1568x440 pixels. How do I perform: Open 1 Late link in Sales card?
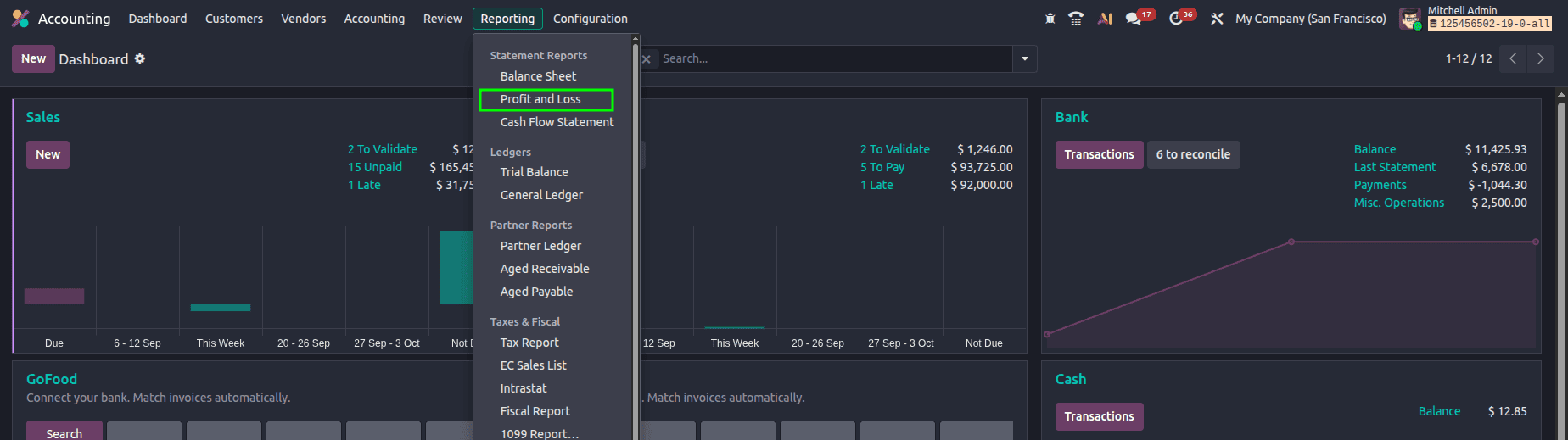[x=364, y=185]
